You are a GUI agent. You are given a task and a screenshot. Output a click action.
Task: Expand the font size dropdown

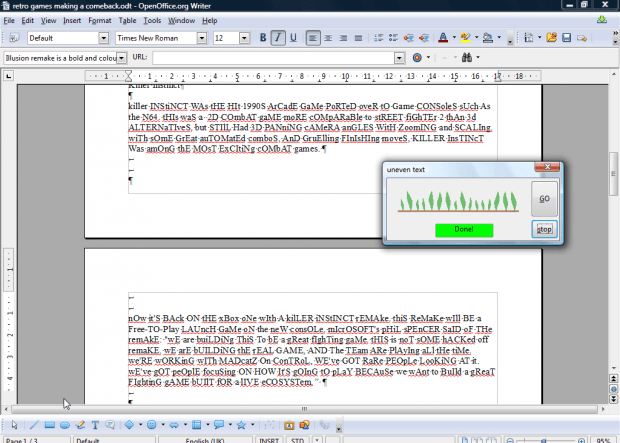[245, 38]
